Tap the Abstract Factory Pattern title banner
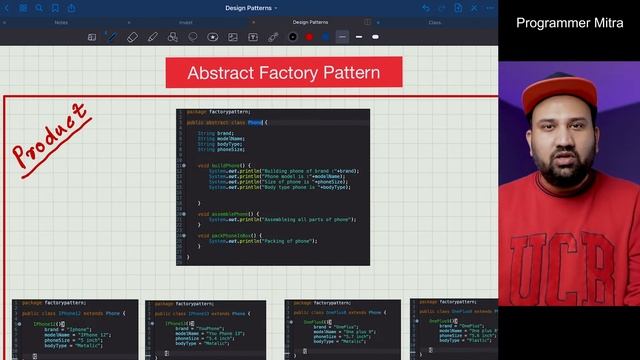This screenshot has height=360, width=640. [x=284, y=73]
